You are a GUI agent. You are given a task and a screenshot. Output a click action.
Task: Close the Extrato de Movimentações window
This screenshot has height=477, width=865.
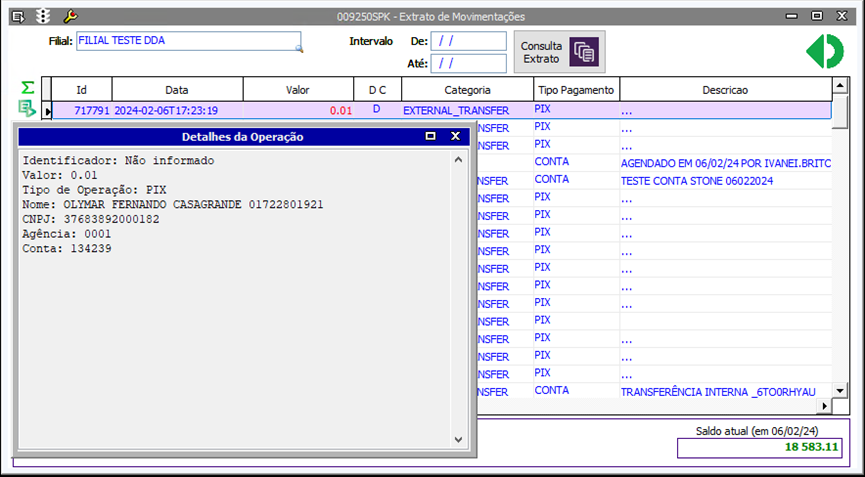pos(842,17)
